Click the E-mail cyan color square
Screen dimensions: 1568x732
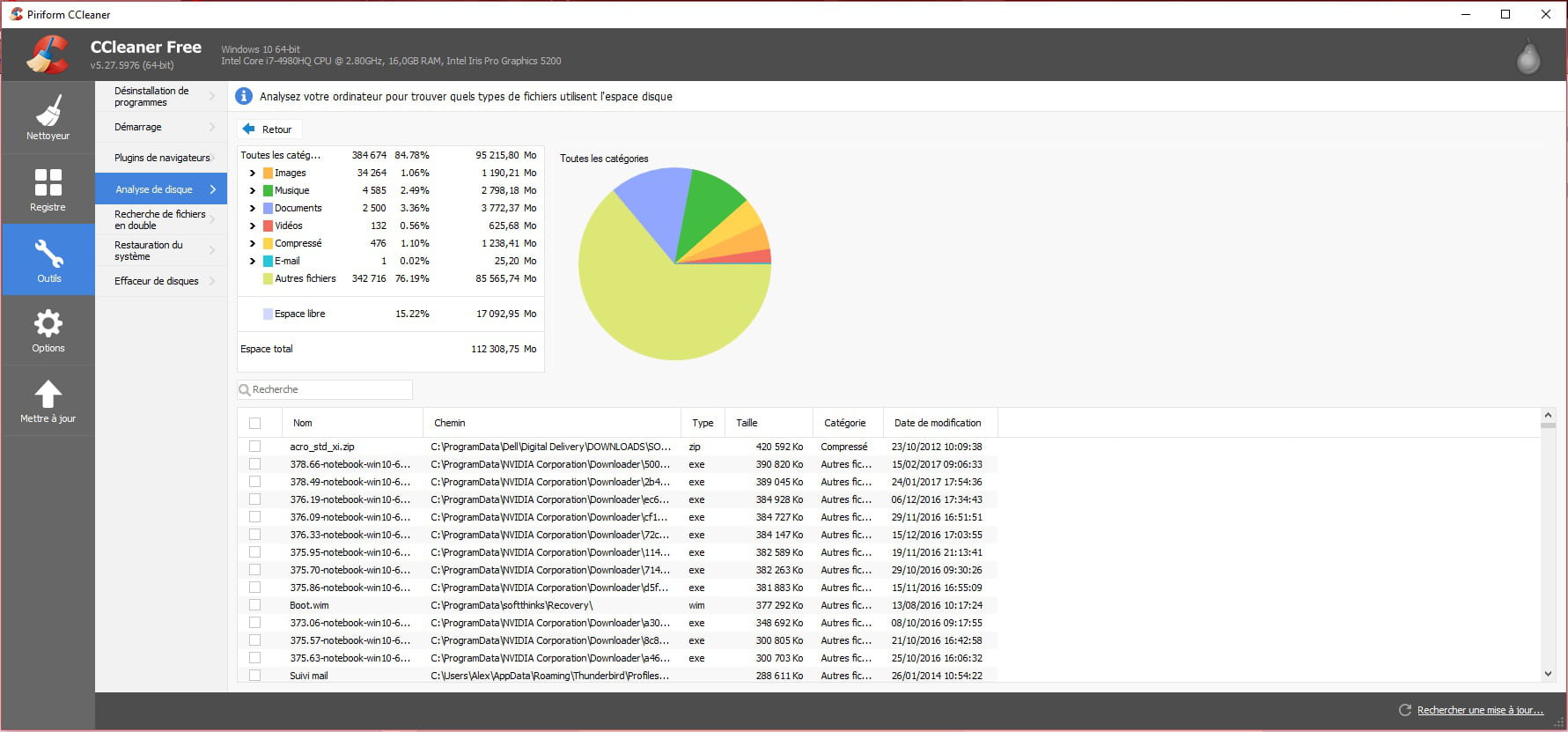[x=268, y=261]
